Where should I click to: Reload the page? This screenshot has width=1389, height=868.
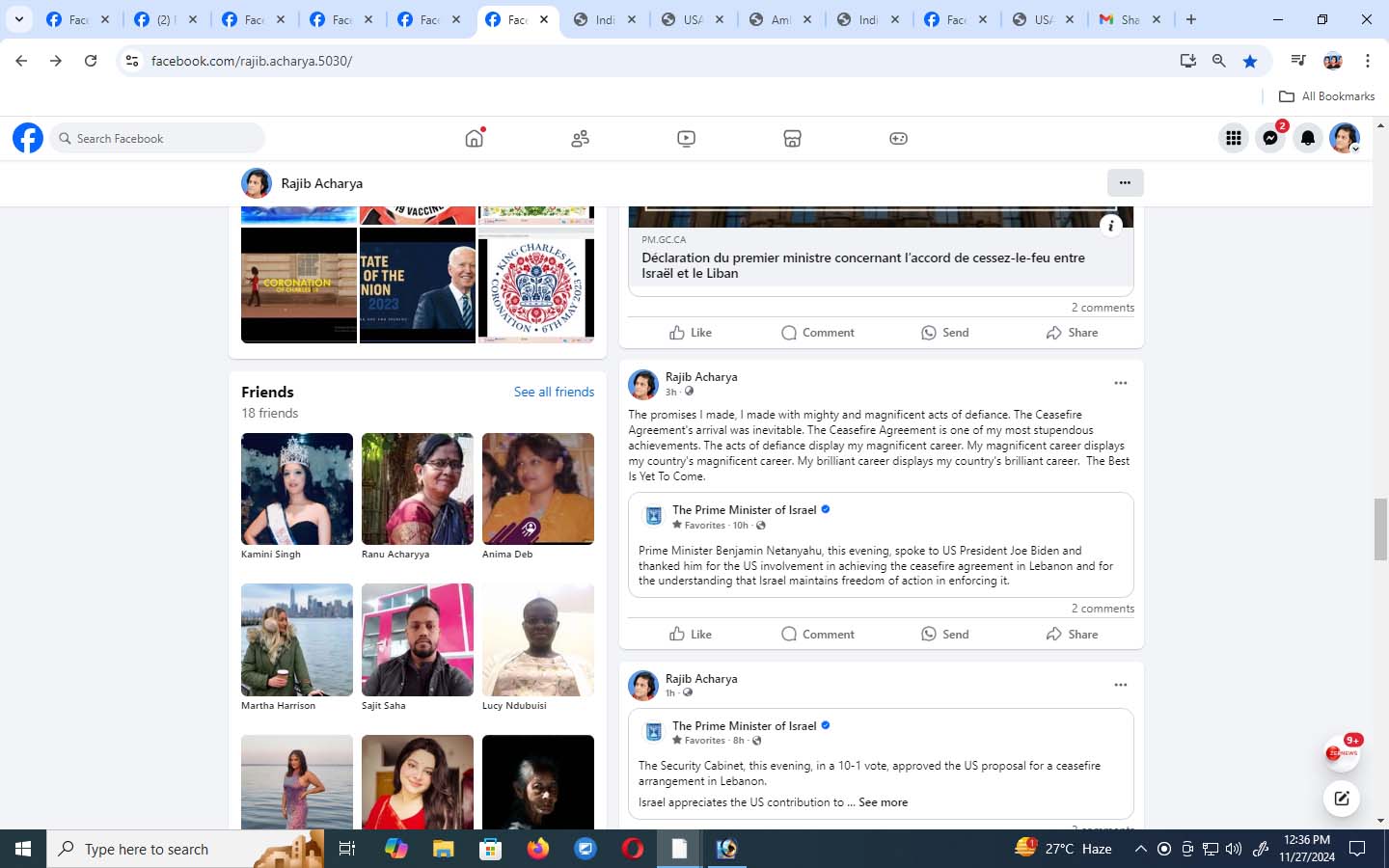tap(91, 61)
